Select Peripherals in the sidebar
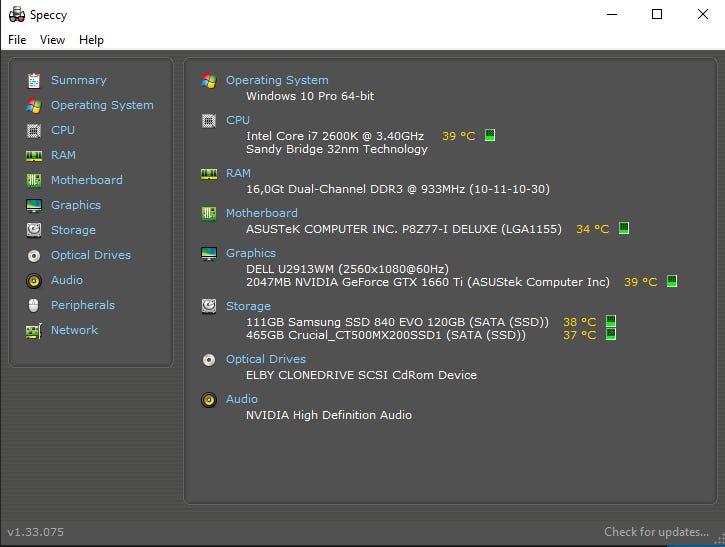The image size is (725, 547). [83, 305]
